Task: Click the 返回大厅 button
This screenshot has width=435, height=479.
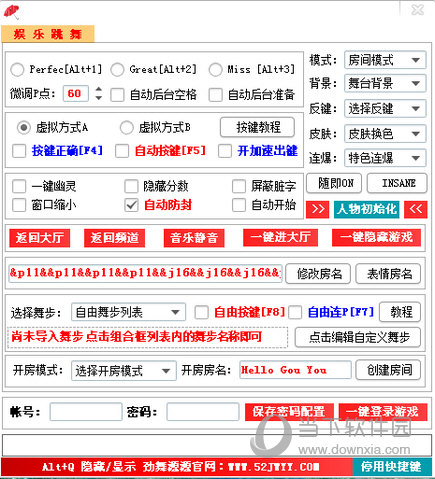Action: coord(40,238)
